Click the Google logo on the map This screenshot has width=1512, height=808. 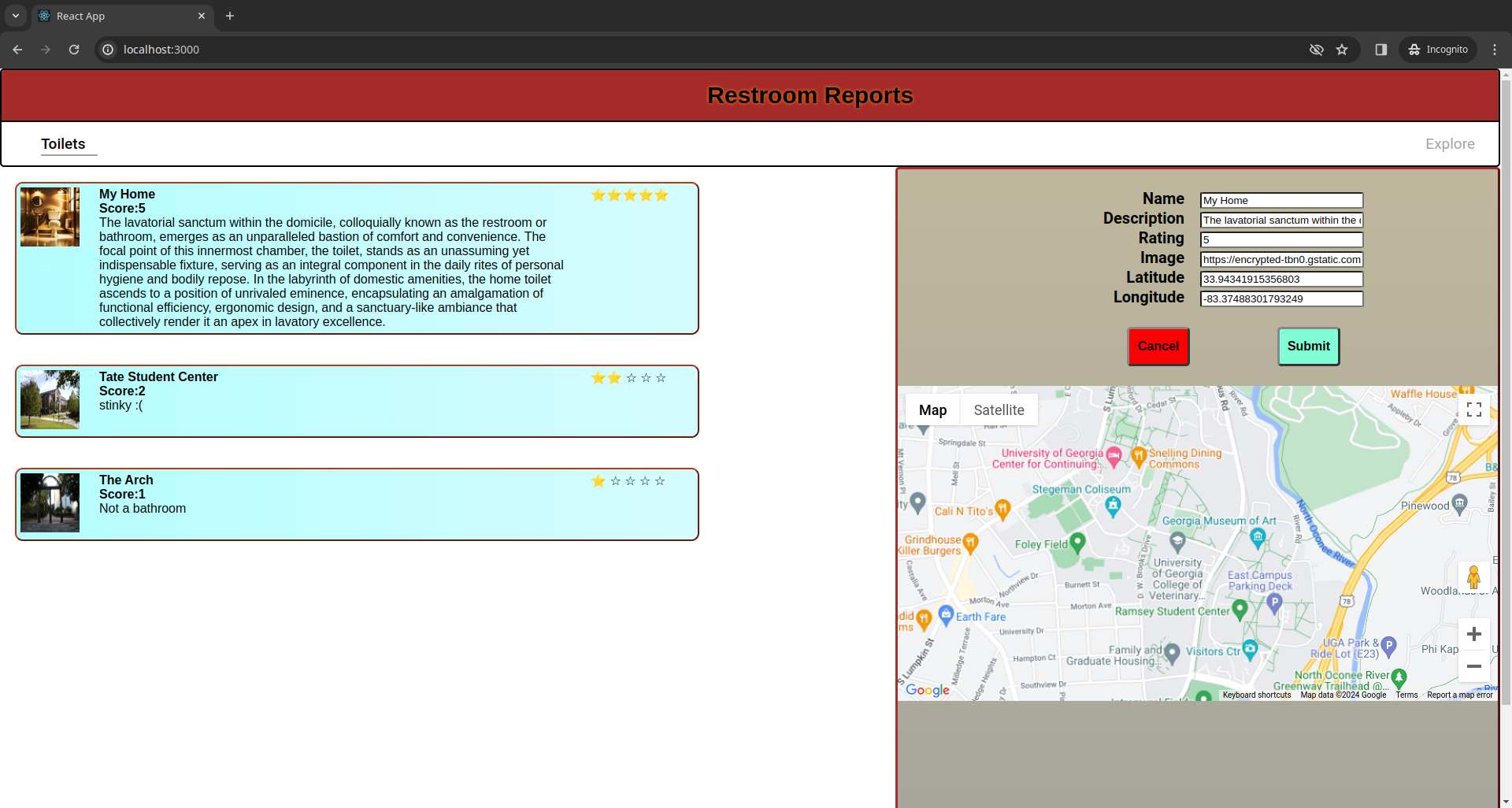[x=926, y=690]
